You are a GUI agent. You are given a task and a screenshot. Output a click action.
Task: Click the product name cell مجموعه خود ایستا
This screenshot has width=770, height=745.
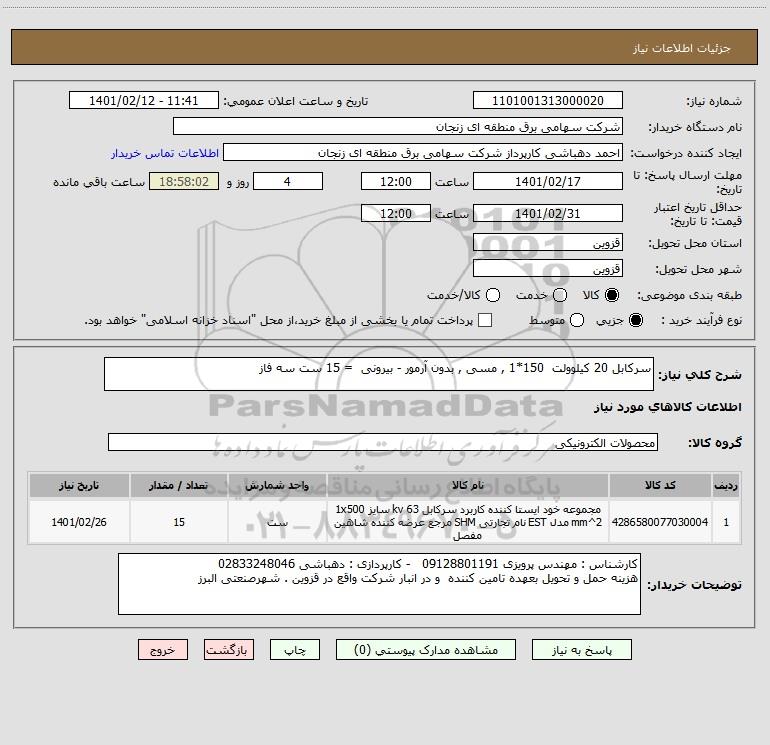coord(468,522)
